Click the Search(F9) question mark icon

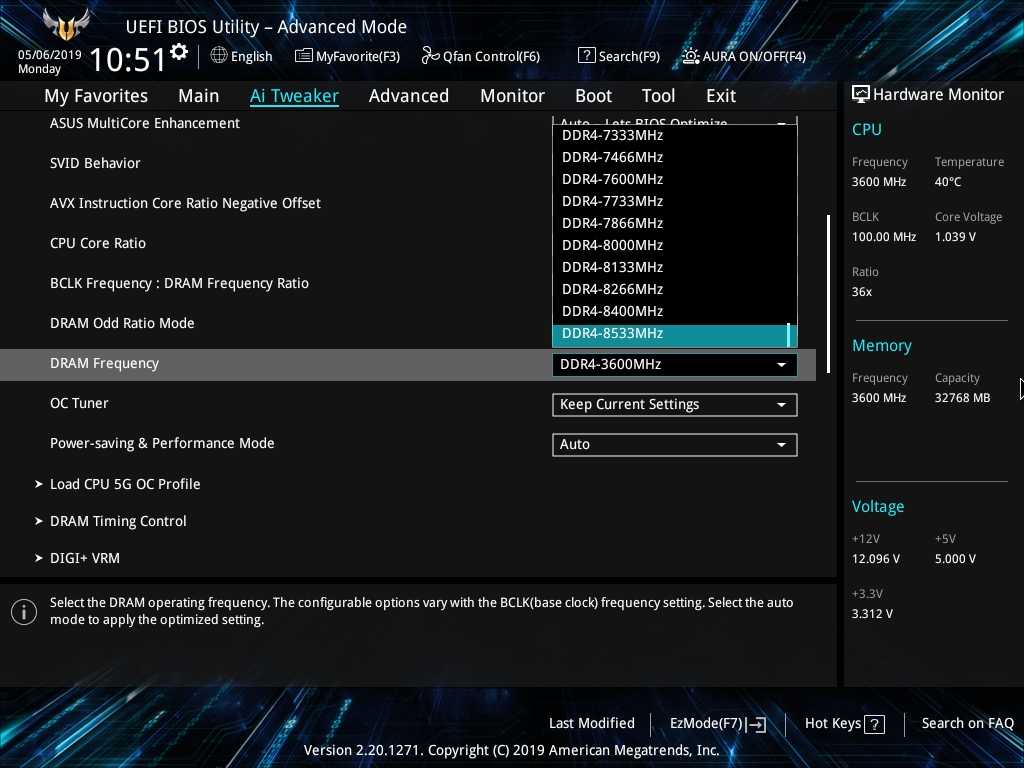587,56
